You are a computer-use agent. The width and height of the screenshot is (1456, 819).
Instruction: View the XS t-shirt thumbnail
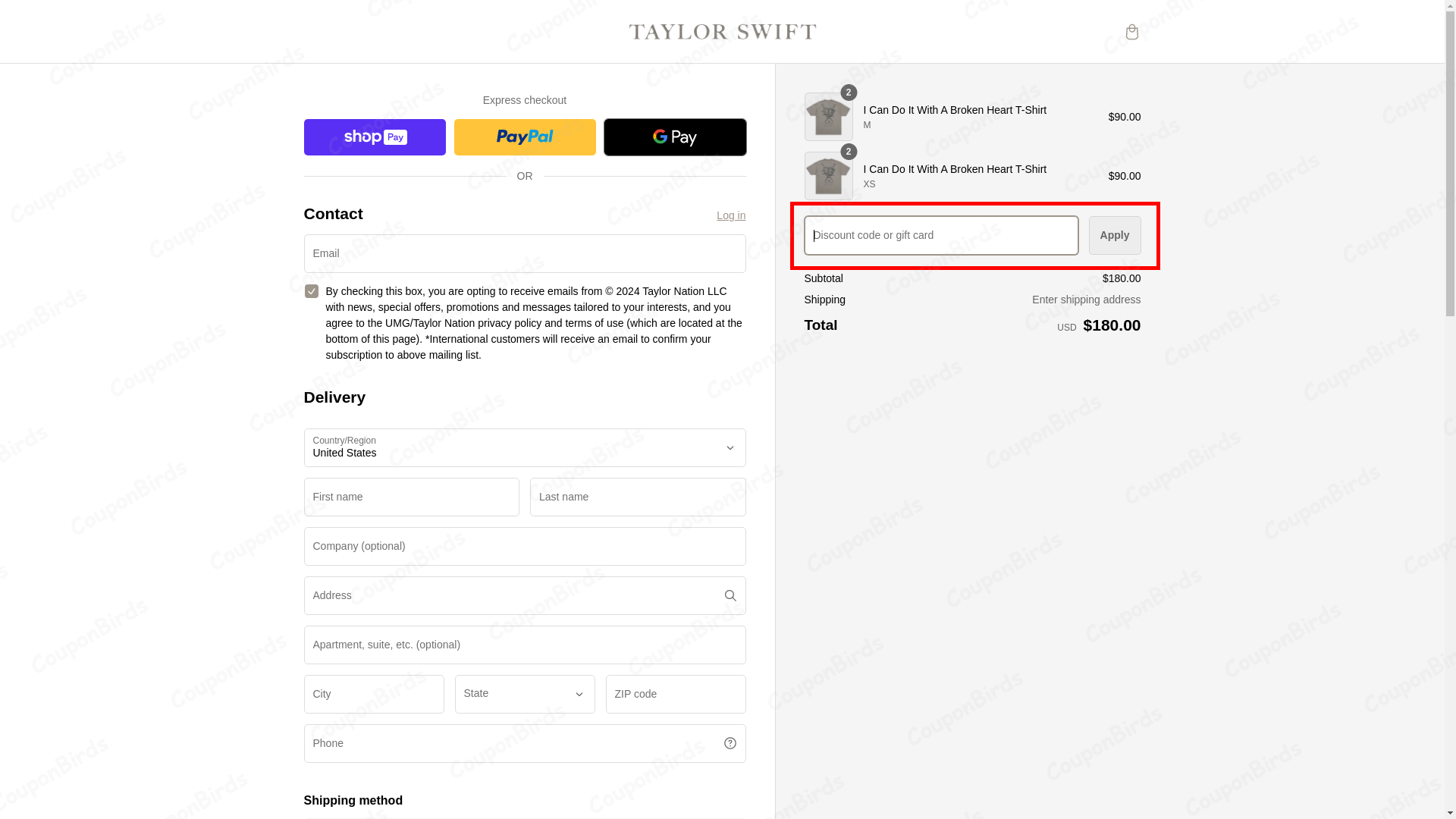tap(827, 175)
